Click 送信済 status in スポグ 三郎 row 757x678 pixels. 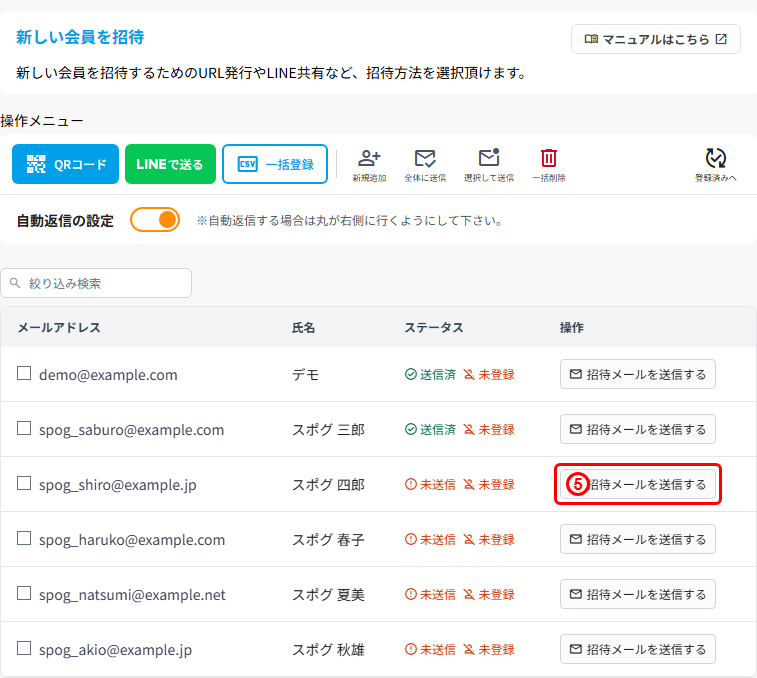point(430,430)
